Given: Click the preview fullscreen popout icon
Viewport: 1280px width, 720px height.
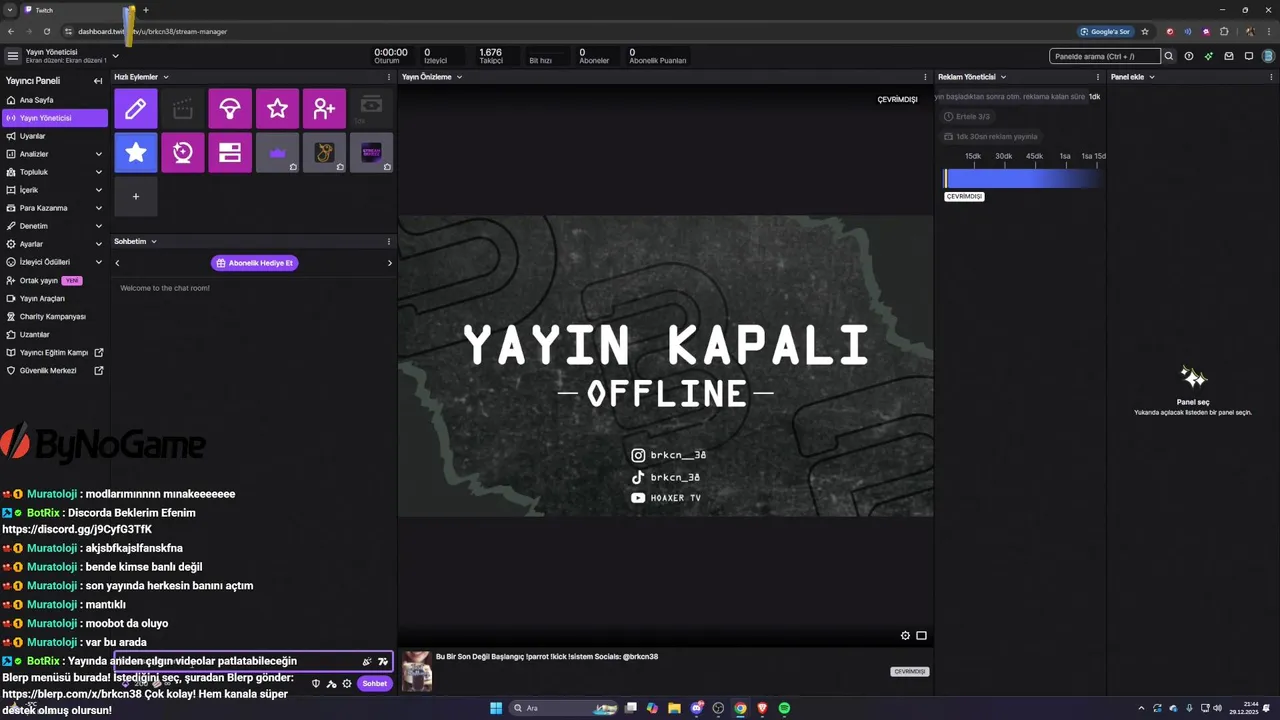Looking at the screenshot, I should (921, 635).
